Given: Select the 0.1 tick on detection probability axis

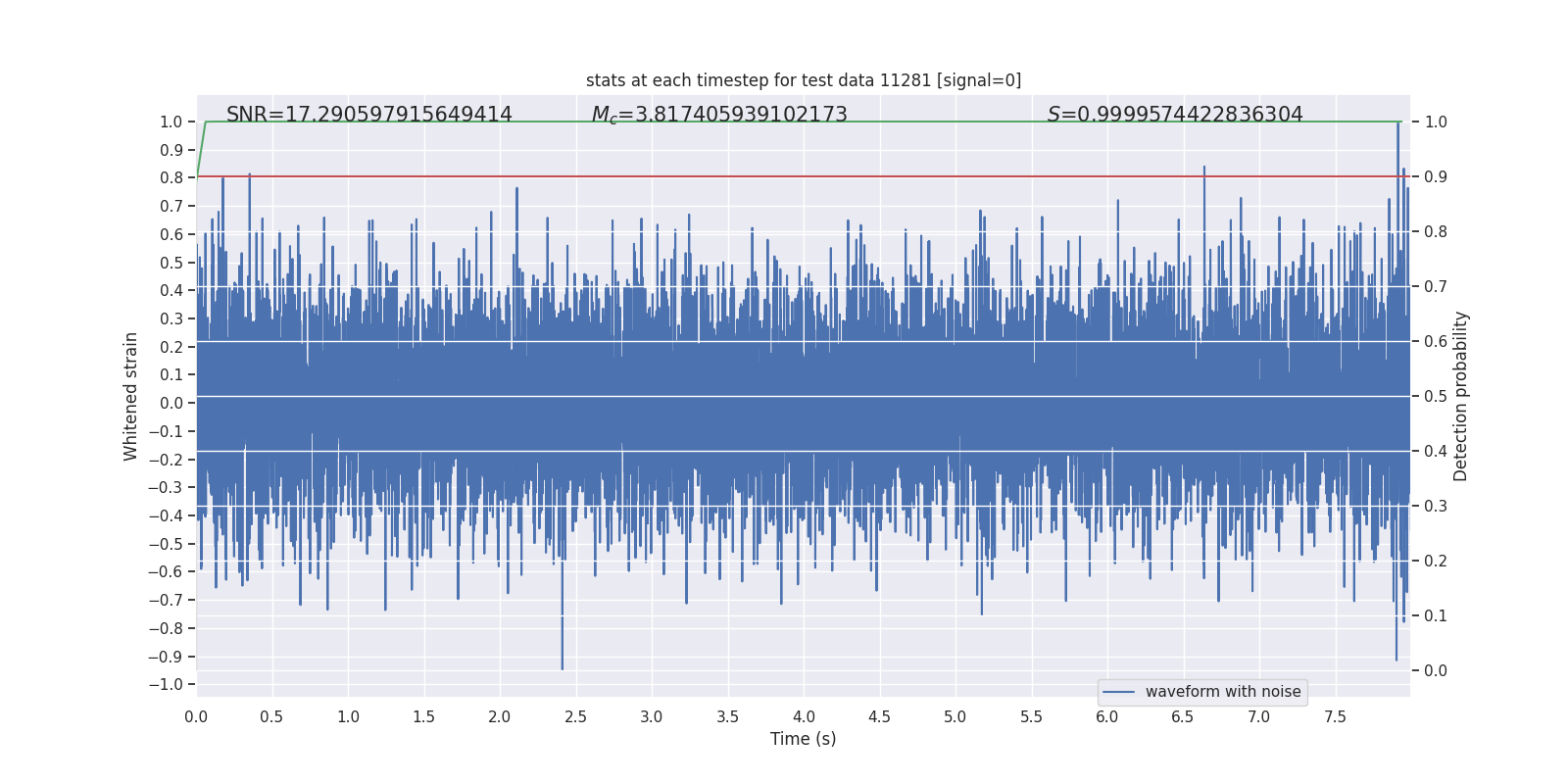Looking at the screenshot, I should pyautogui.click(x=1436, y=615).
